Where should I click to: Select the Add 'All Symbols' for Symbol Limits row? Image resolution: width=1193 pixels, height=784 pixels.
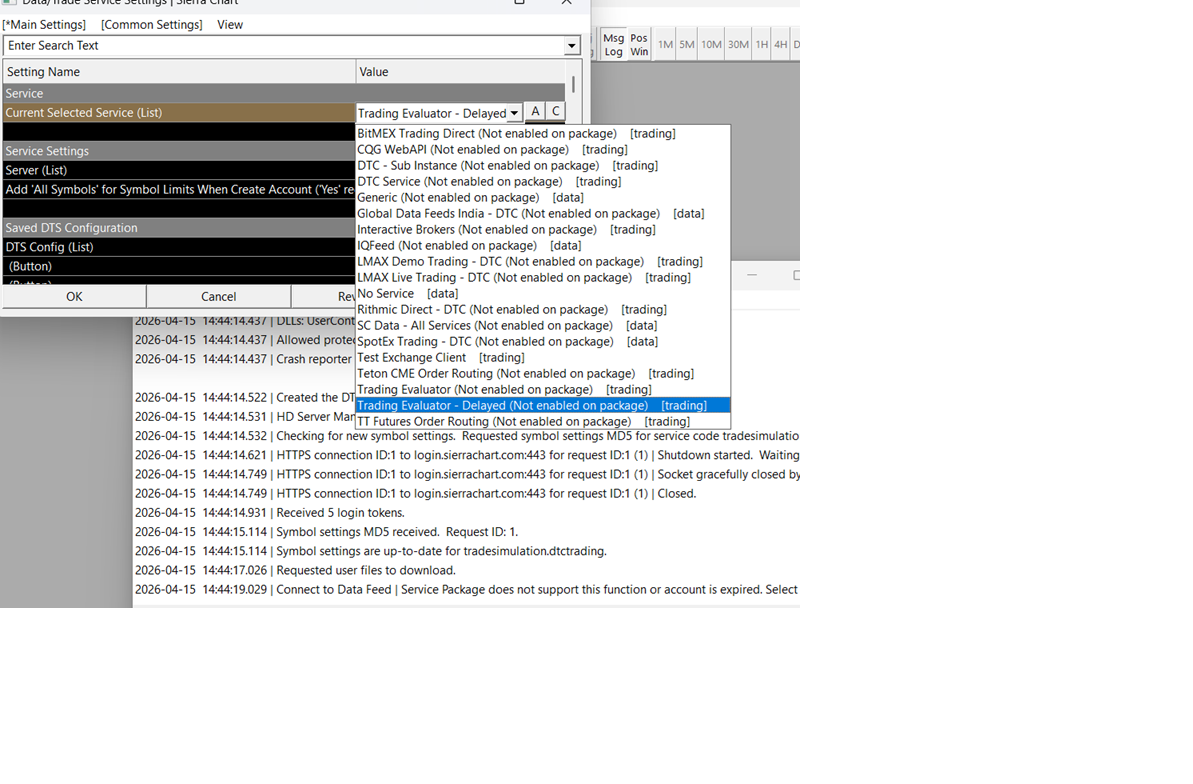pos(179,189)
